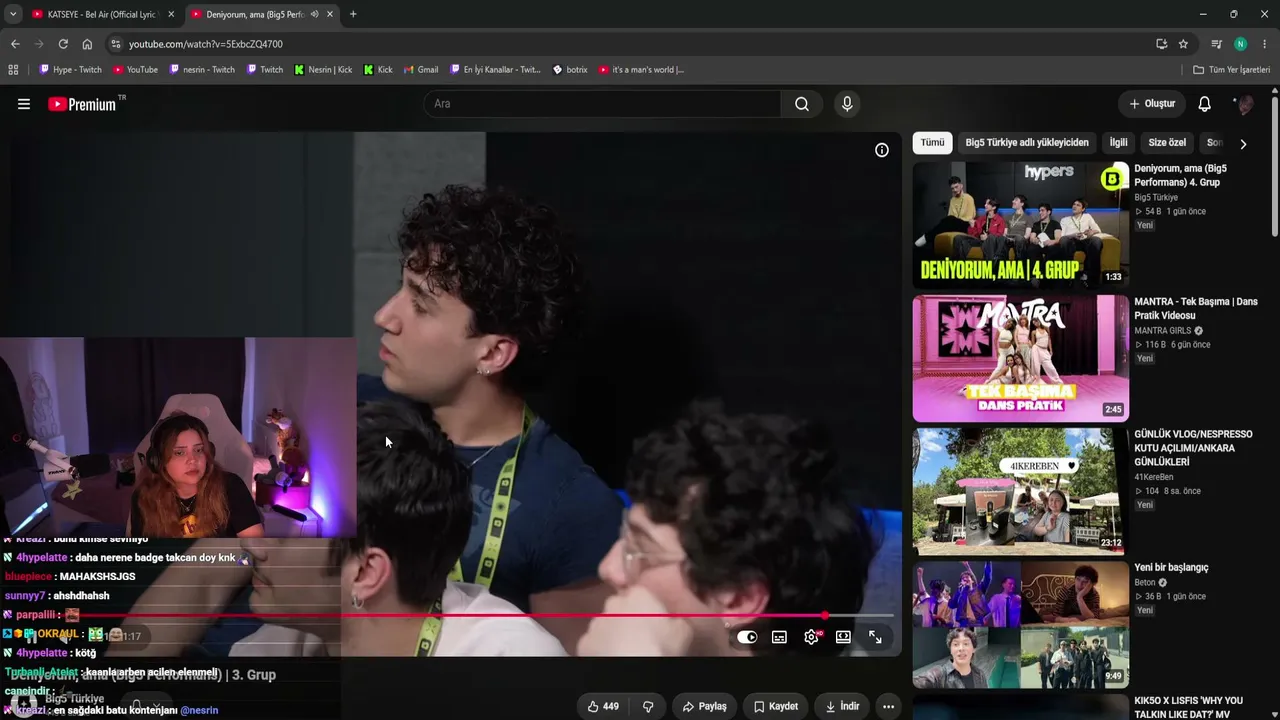Open the Chrome profile avatar
1280x720 pixels.
click(1240, 44)
